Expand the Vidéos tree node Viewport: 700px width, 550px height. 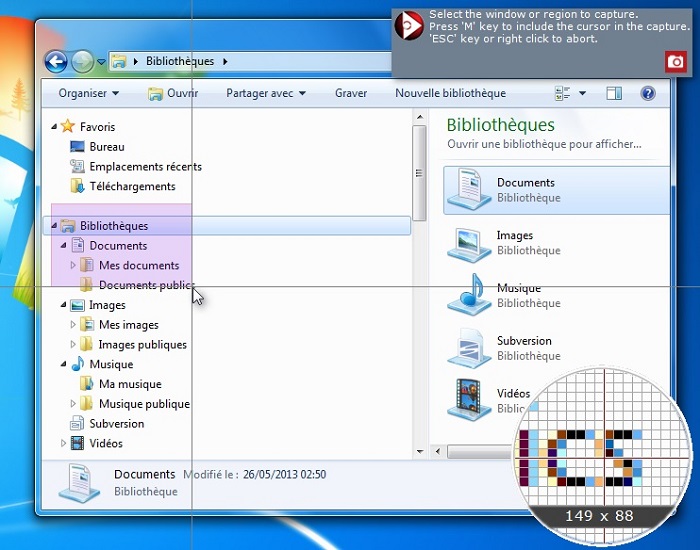(63, 443)
